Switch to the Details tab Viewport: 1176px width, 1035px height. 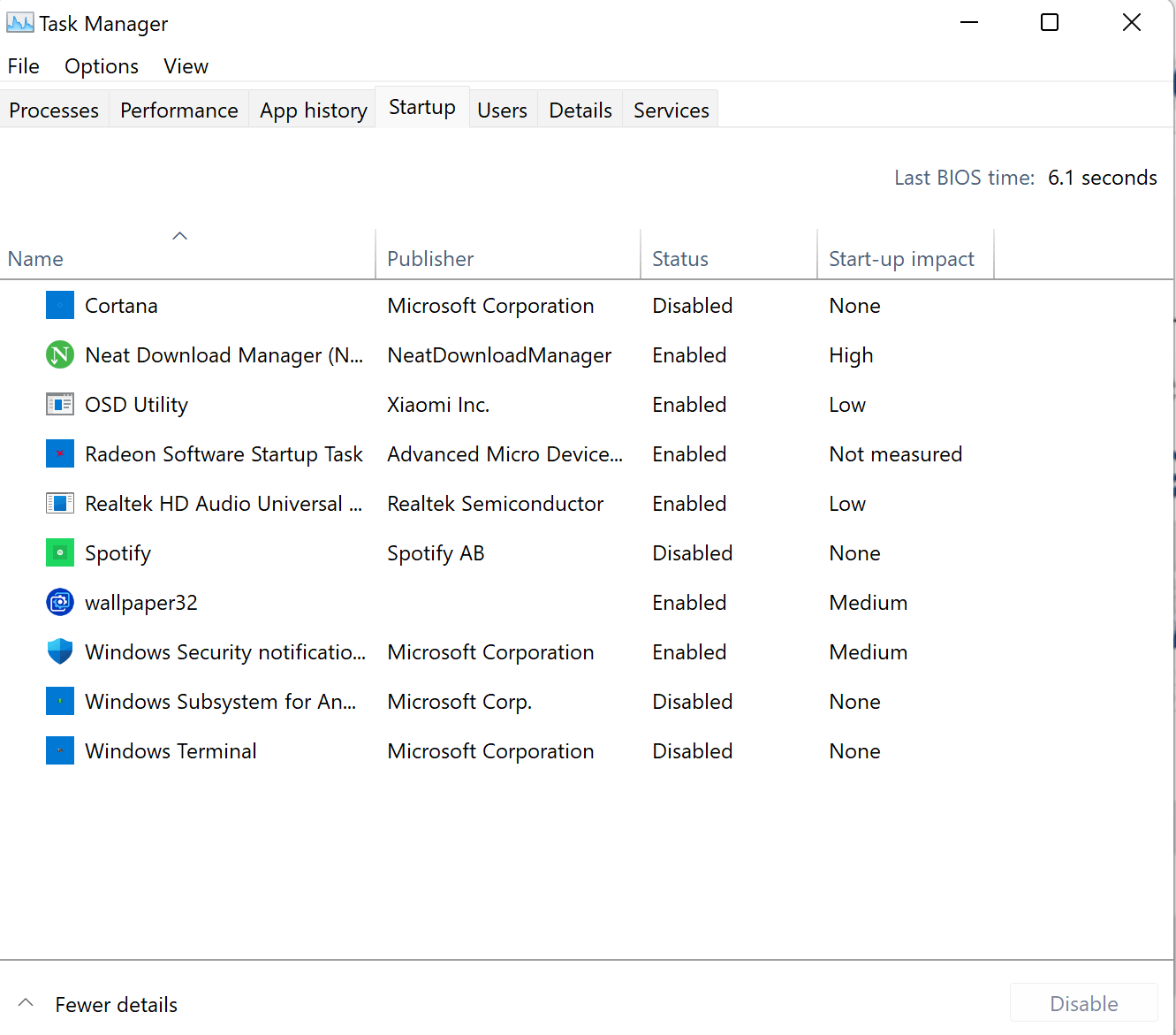coord(580,110)
